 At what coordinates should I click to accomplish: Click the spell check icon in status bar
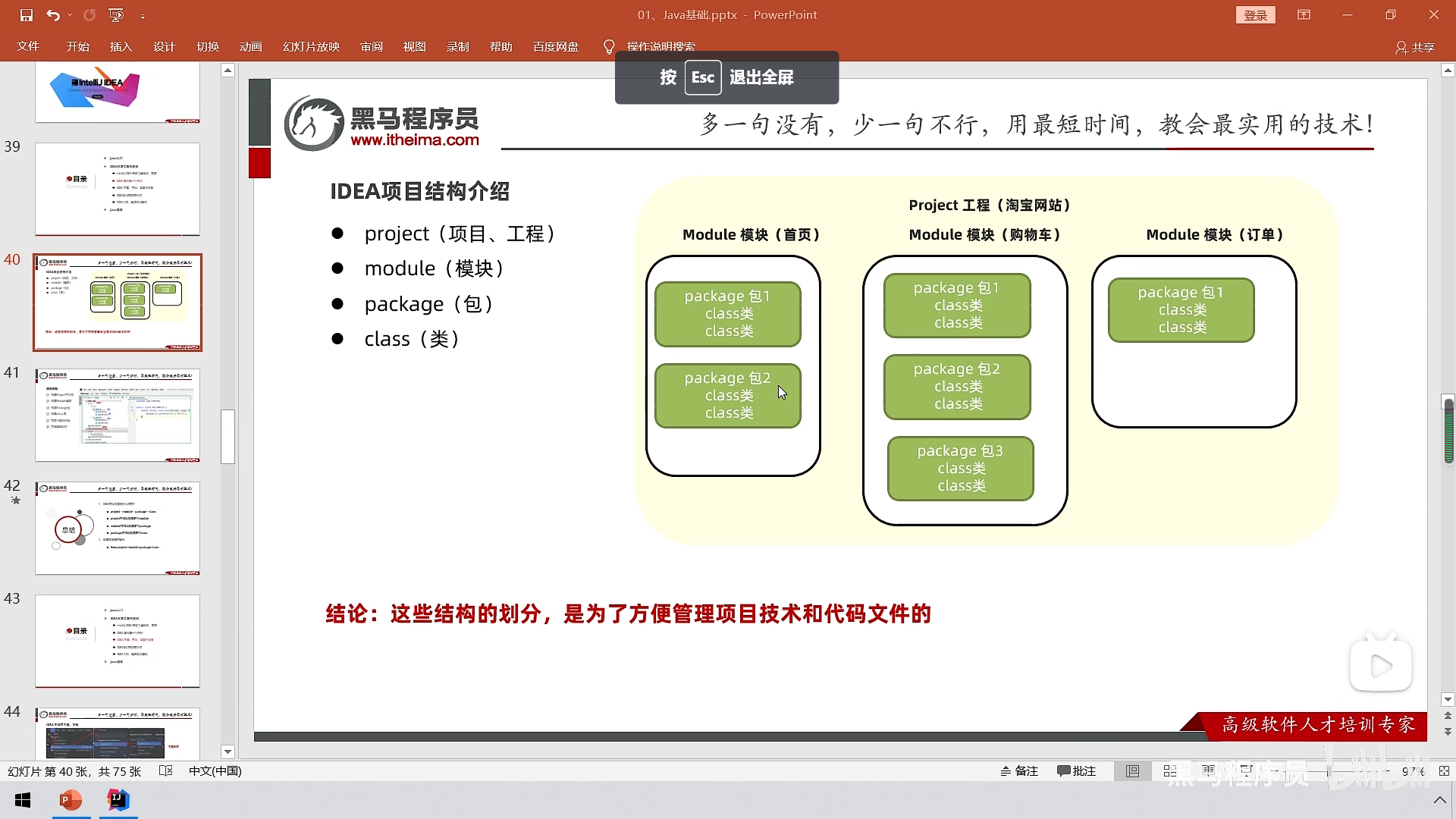click(x=166, y=771)
